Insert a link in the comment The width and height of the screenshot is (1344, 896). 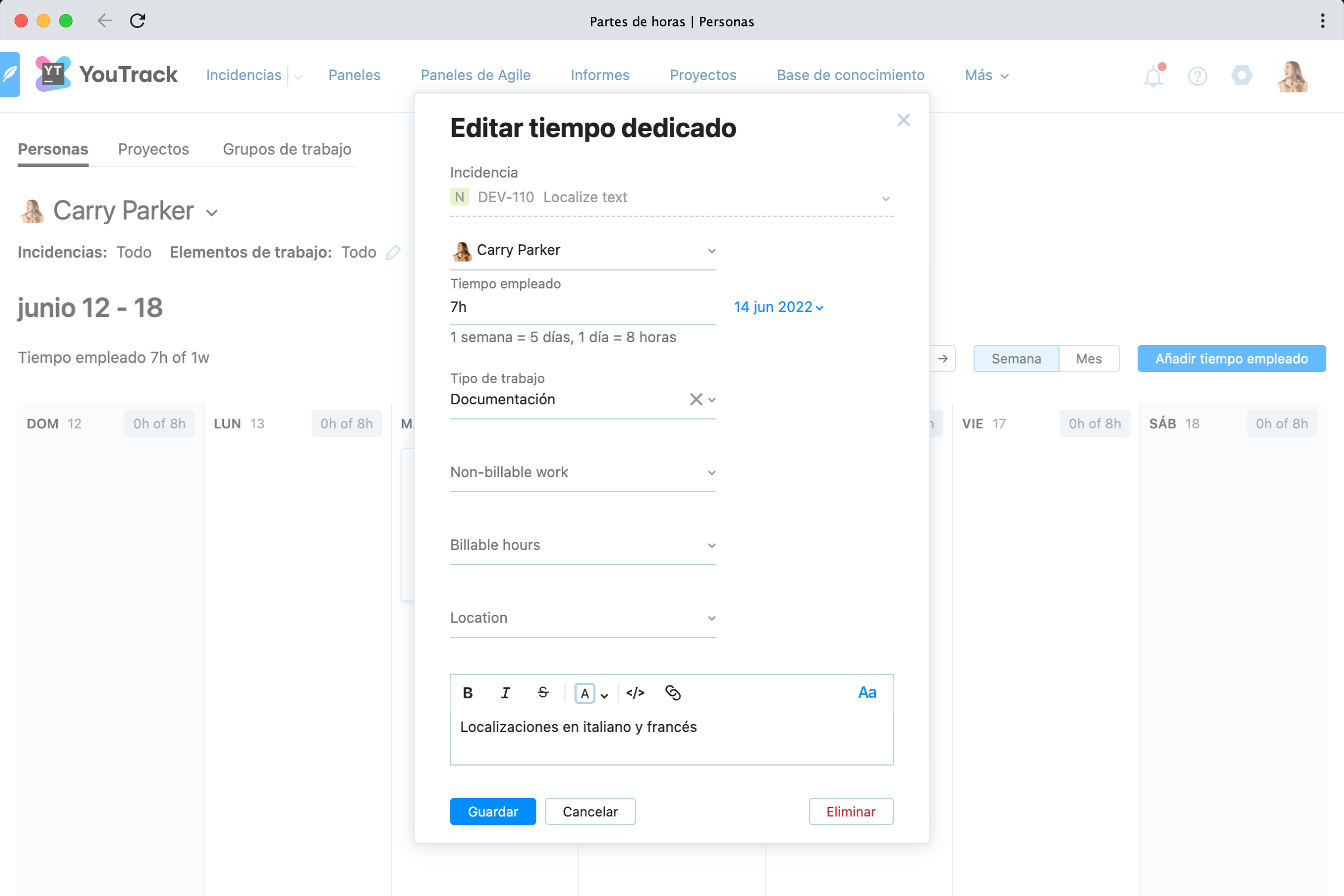coord(673,693)
